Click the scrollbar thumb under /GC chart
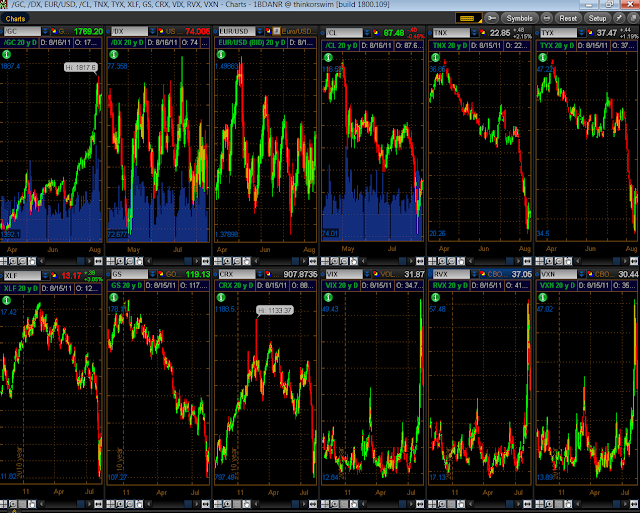640x513 pixels. pyautogui.click(x=81, y=261)
